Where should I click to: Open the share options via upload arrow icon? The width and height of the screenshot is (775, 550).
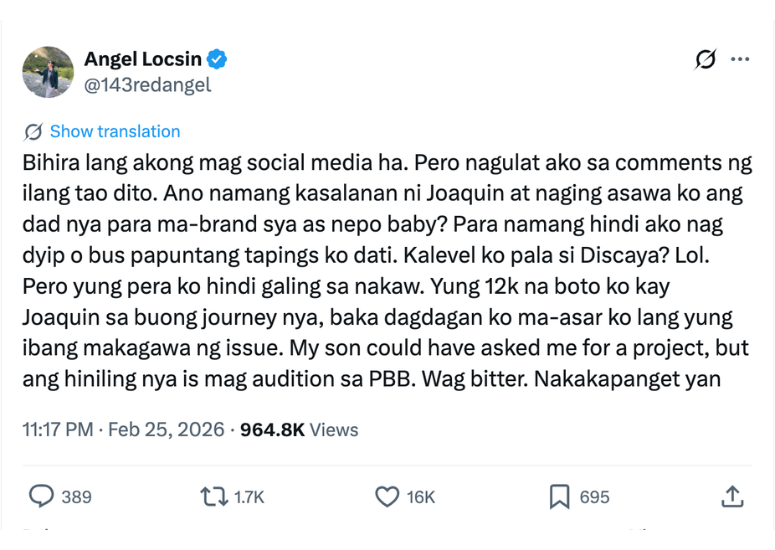coord(732,496)
